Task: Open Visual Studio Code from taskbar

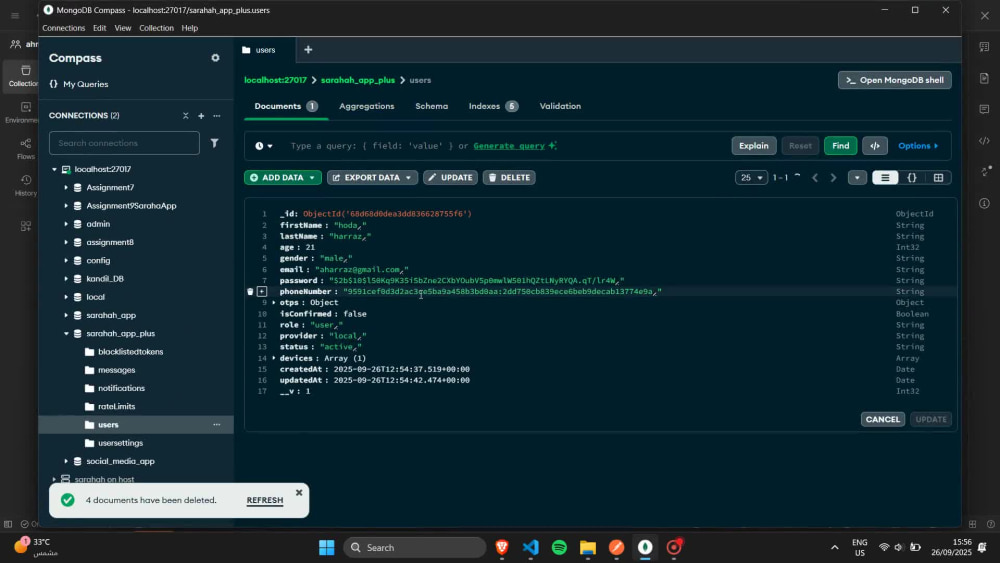Action: (531, 547)
